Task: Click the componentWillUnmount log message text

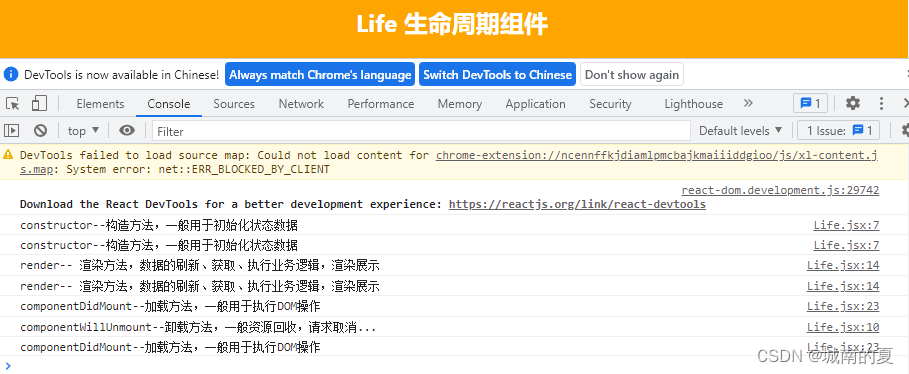Action: [x=198, y=327]
